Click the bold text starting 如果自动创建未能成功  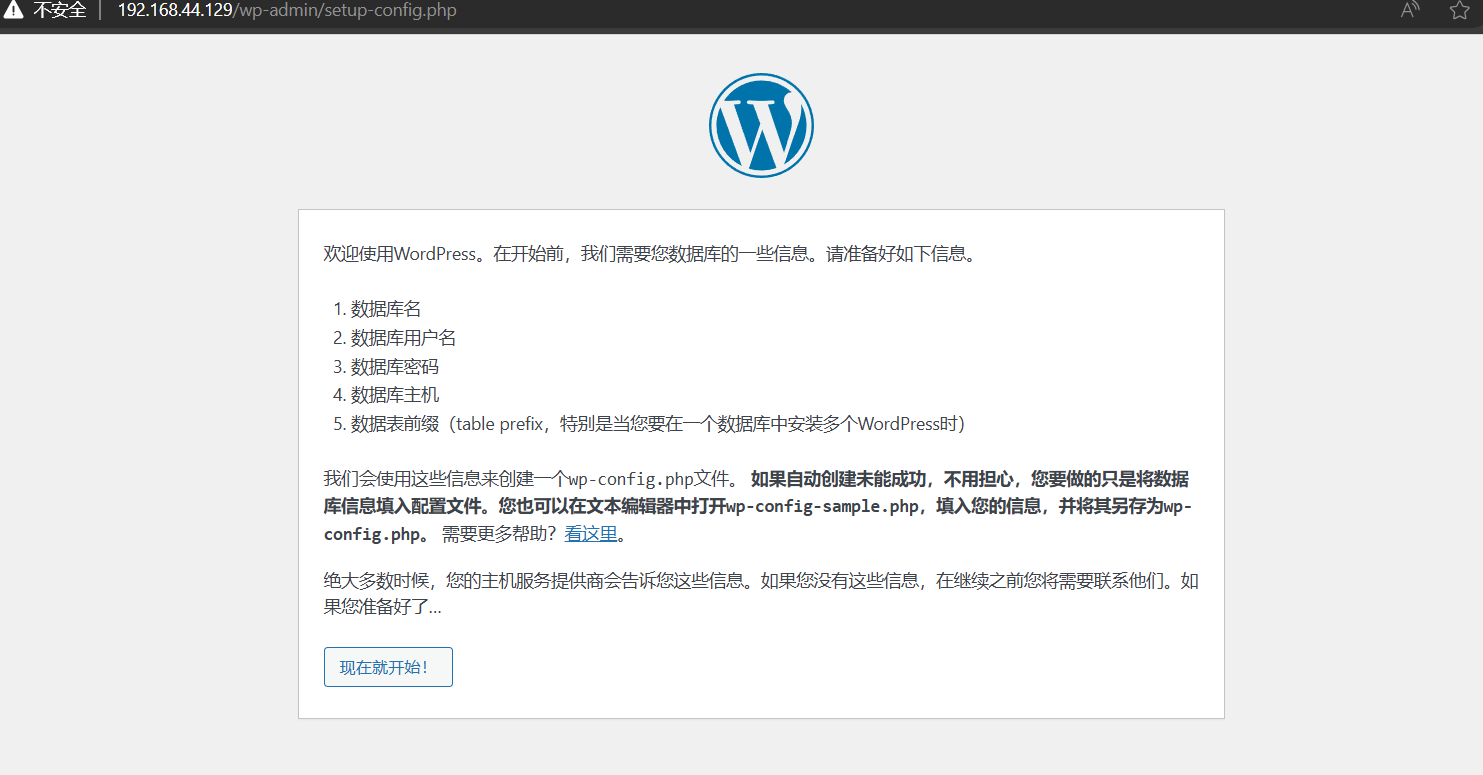click(x=758, y=506)
